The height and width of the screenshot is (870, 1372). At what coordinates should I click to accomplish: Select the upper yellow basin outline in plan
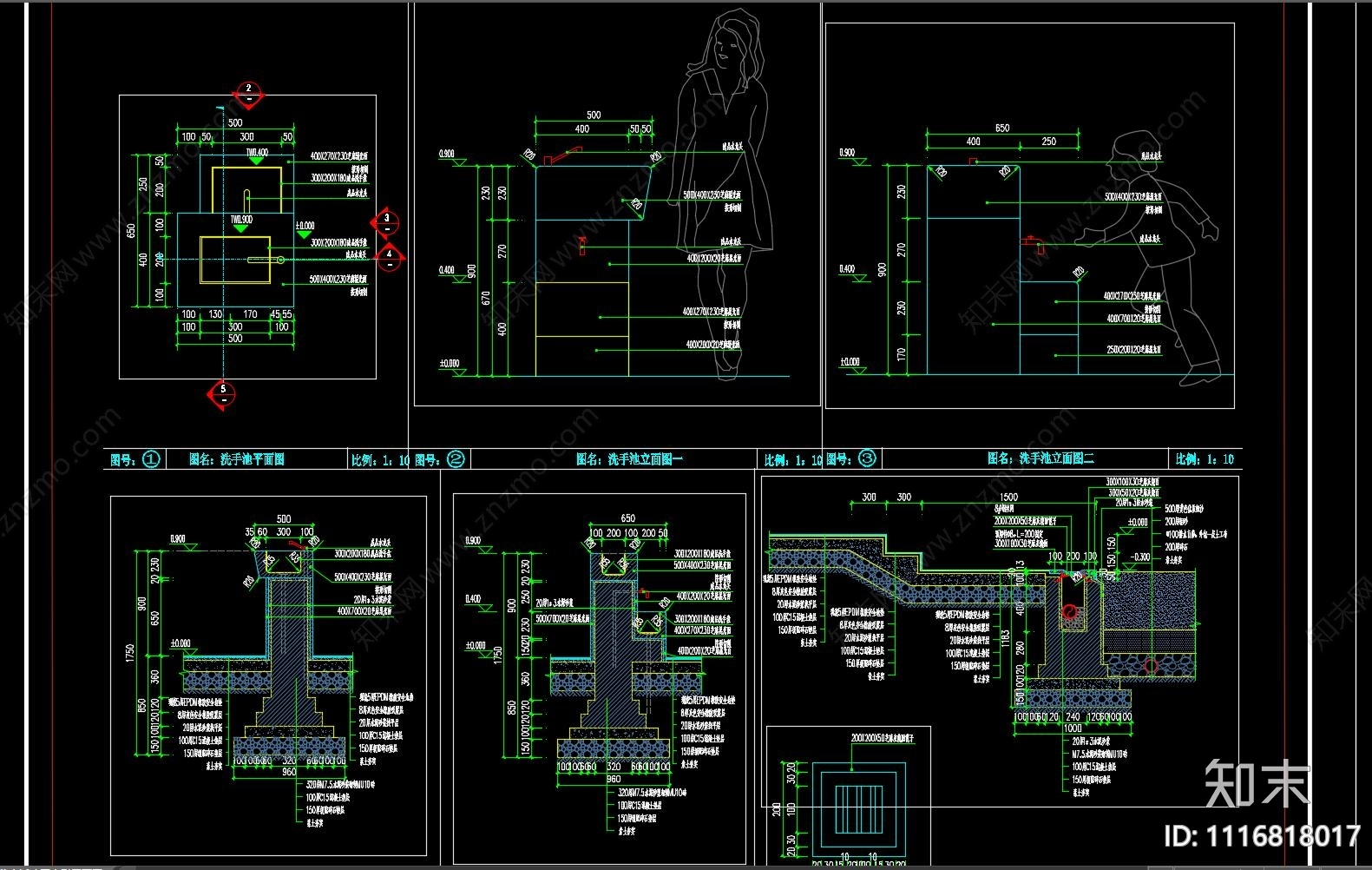pyautogui.click(x=246, y=190)
